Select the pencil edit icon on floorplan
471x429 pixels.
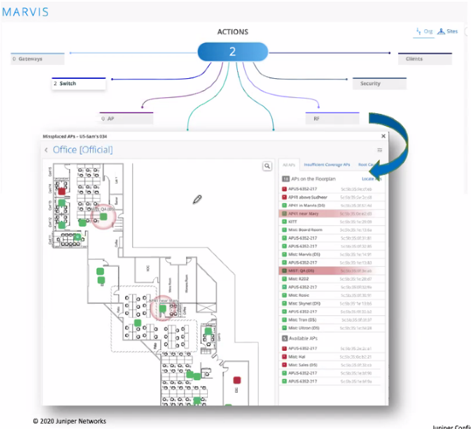(x=197, y=199)
